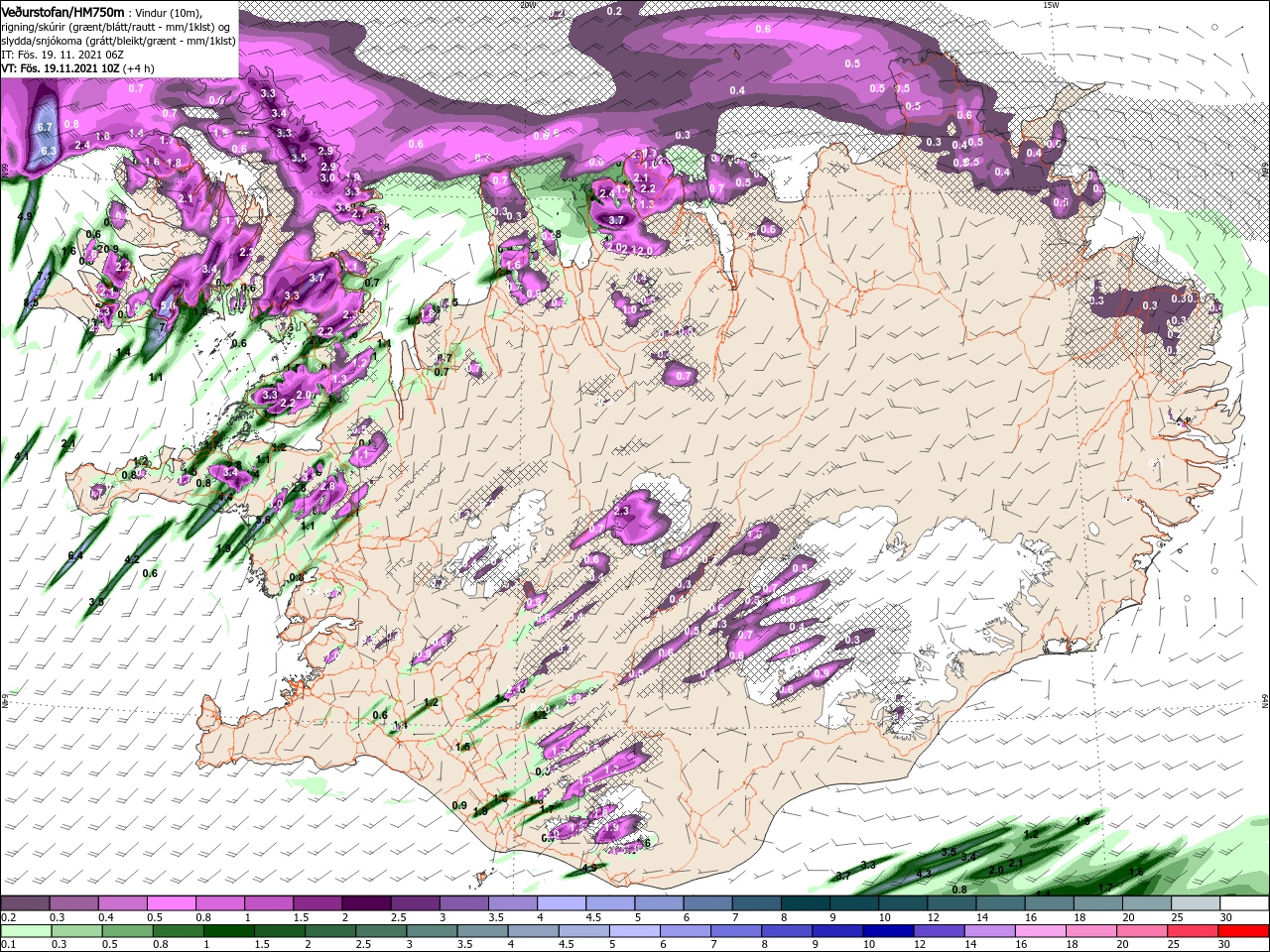
Task: Click the '30' label in the upper snow legend
Action: [x=1226, y=918]
